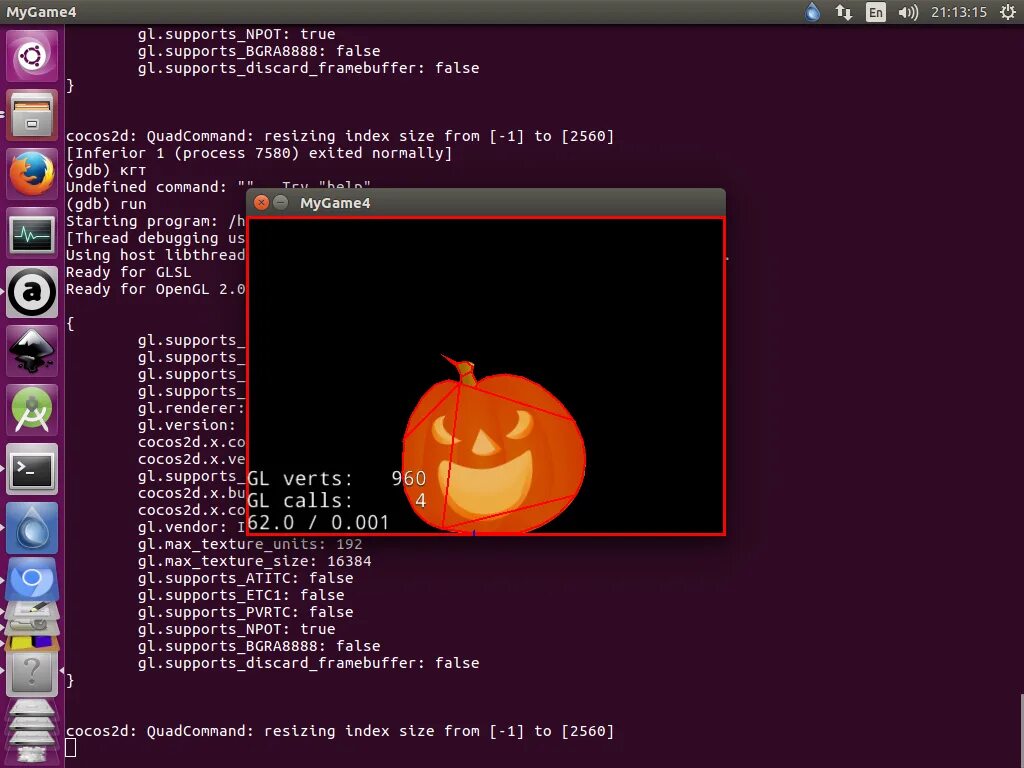Click the 'Undefined command' terminal line
The width and height of the screenshot is (1024, 768).
[x=219, y=187]
